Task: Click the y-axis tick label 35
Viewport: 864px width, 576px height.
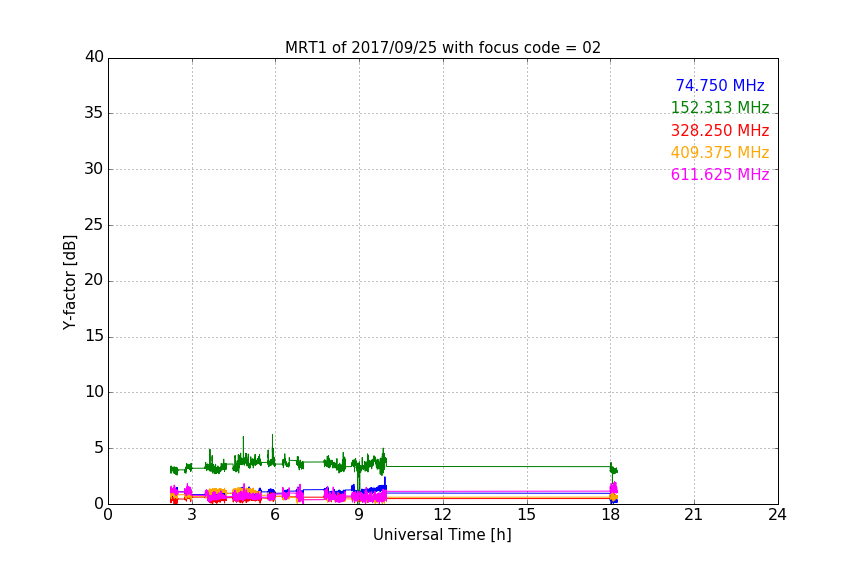Action: (x=94, y=113)
